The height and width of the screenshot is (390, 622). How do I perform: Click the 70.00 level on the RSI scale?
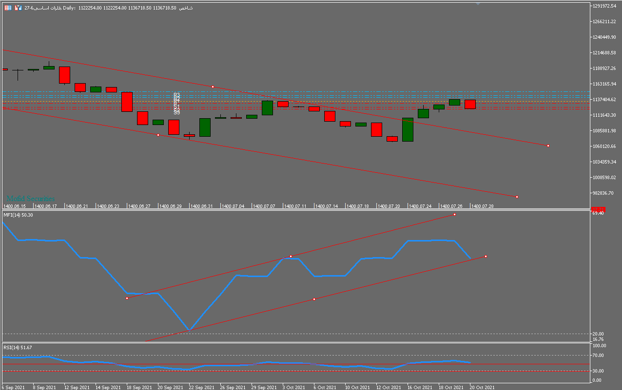[598, 355]
